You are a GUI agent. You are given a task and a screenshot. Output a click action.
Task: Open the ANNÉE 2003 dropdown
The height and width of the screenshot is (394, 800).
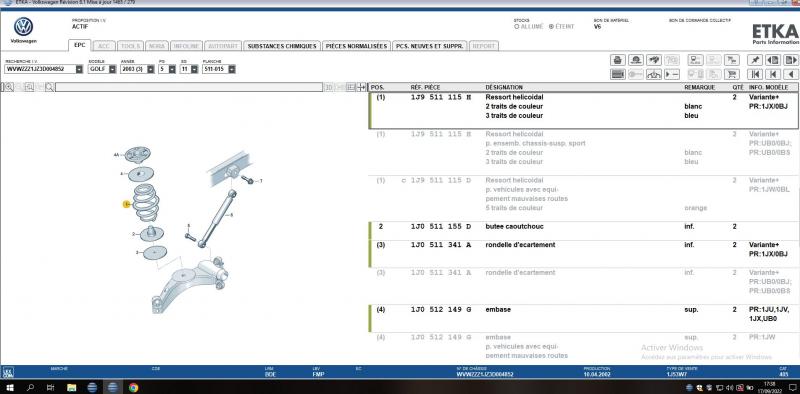pos(151,69)
